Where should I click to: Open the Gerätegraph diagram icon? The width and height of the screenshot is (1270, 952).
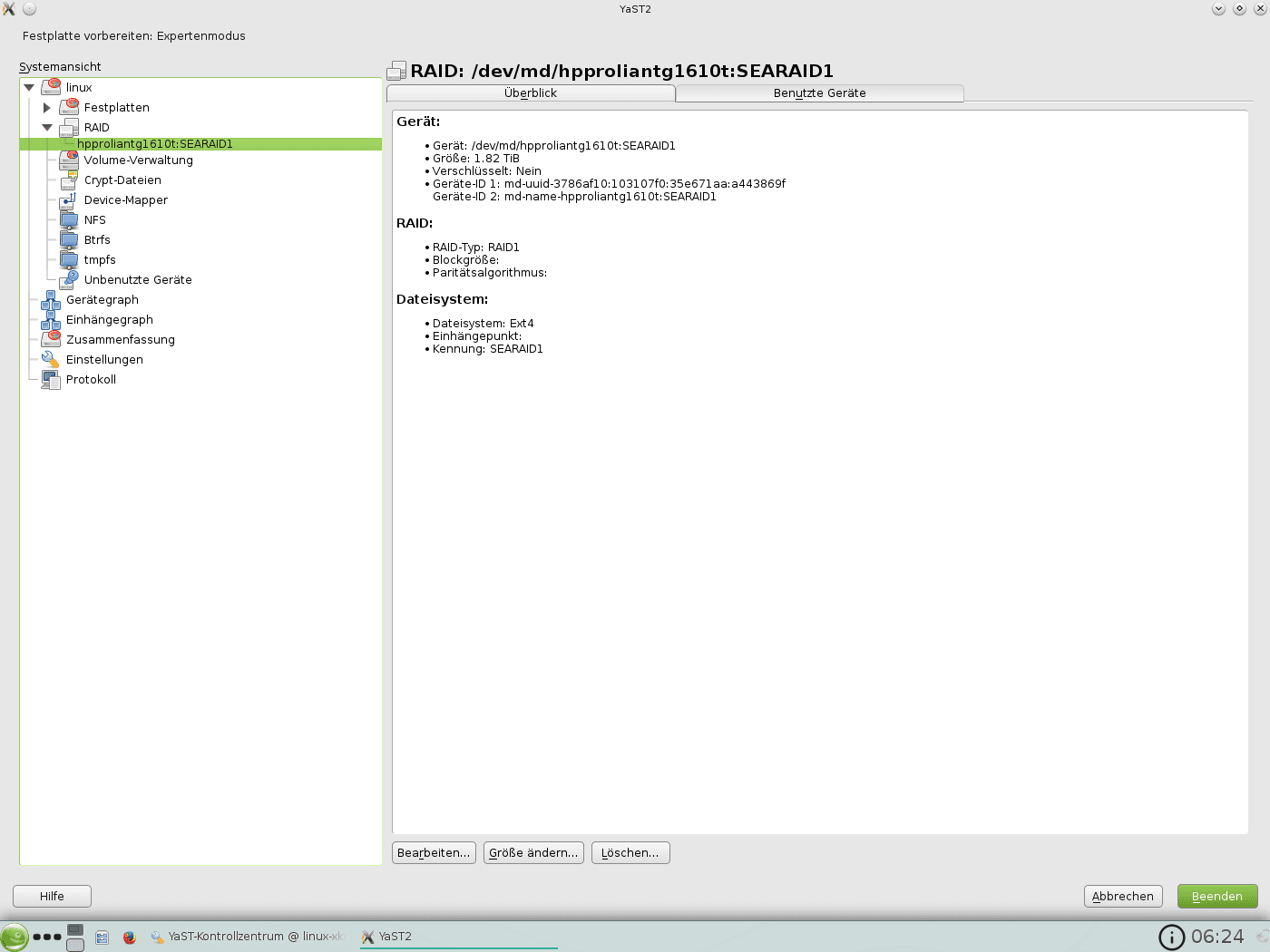coord(52,299)
